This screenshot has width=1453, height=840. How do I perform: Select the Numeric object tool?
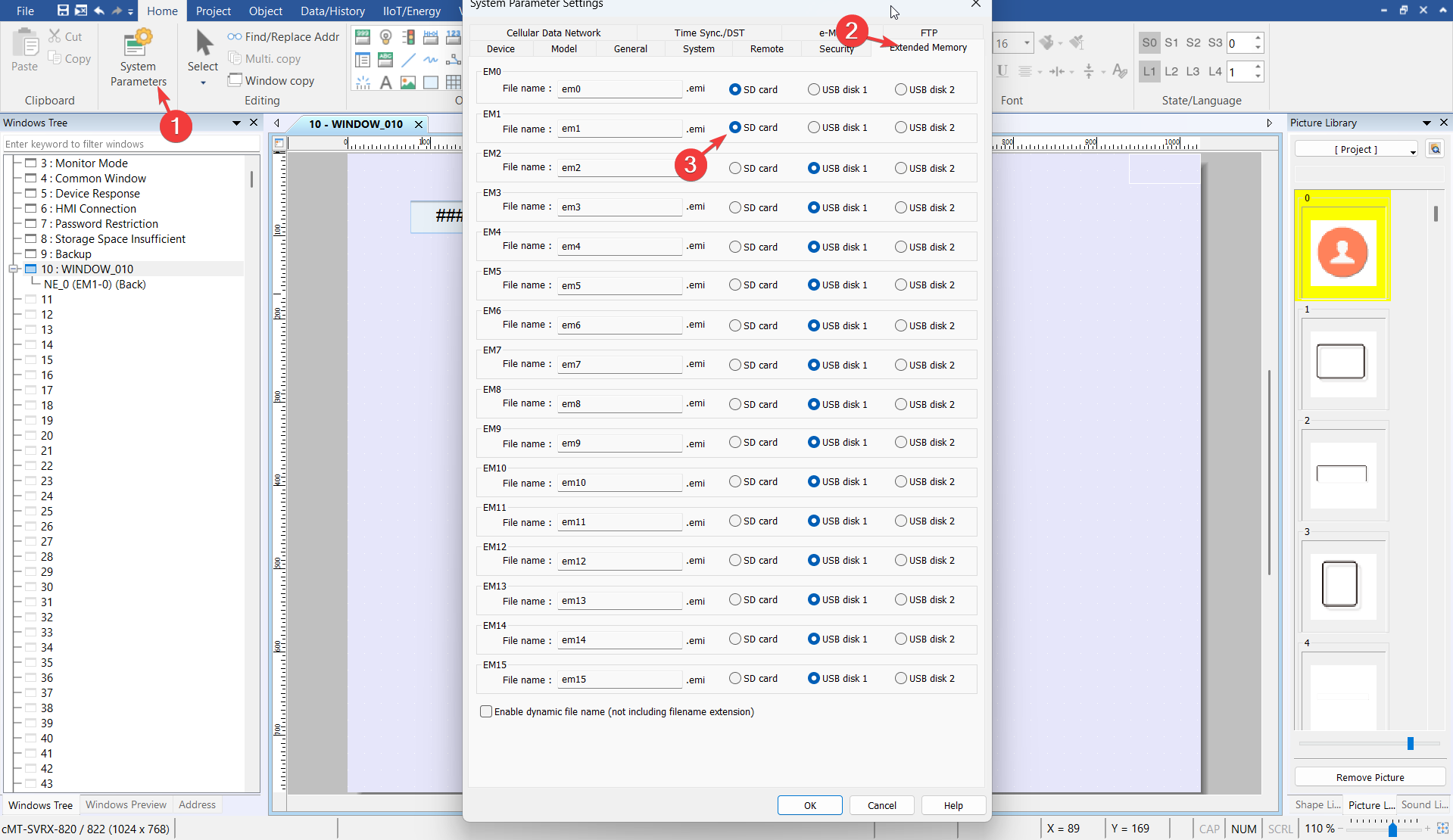[x=453, y=36]
